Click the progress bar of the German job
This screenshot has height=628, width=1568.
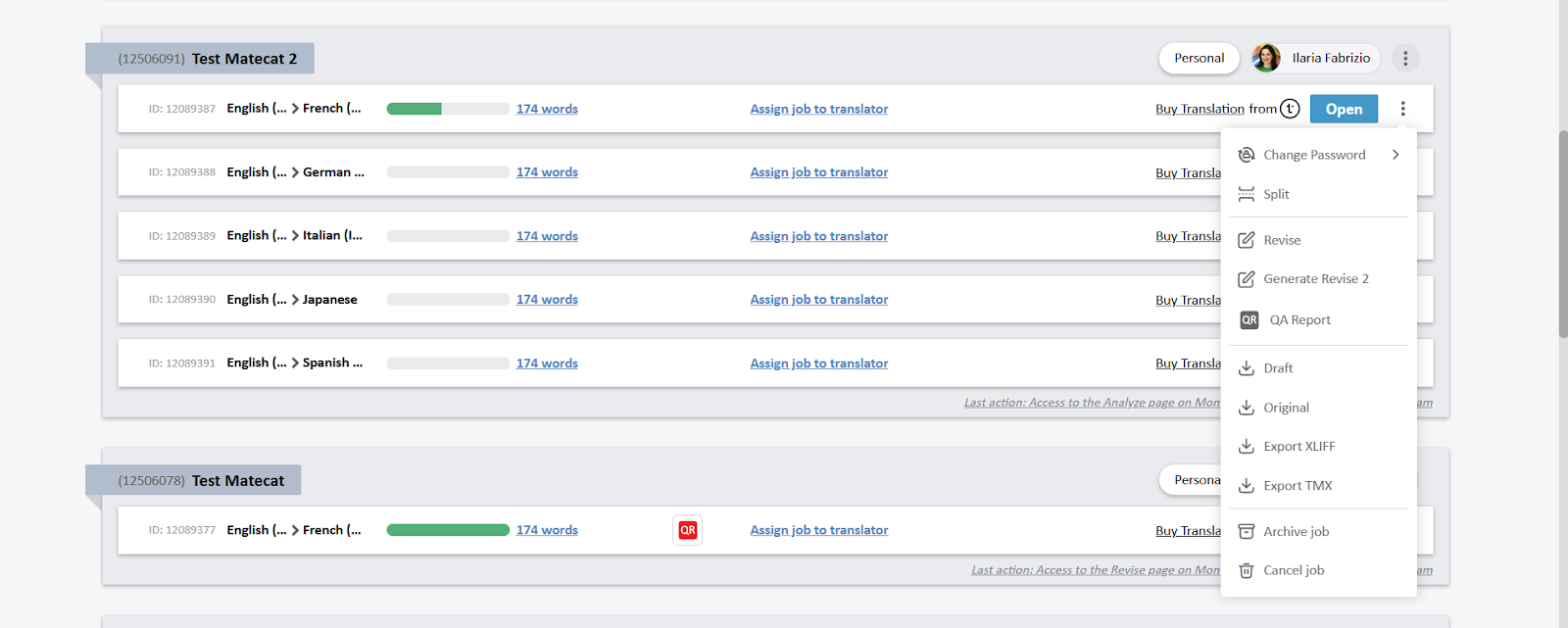pyautogui.click(x=448, y=172)
